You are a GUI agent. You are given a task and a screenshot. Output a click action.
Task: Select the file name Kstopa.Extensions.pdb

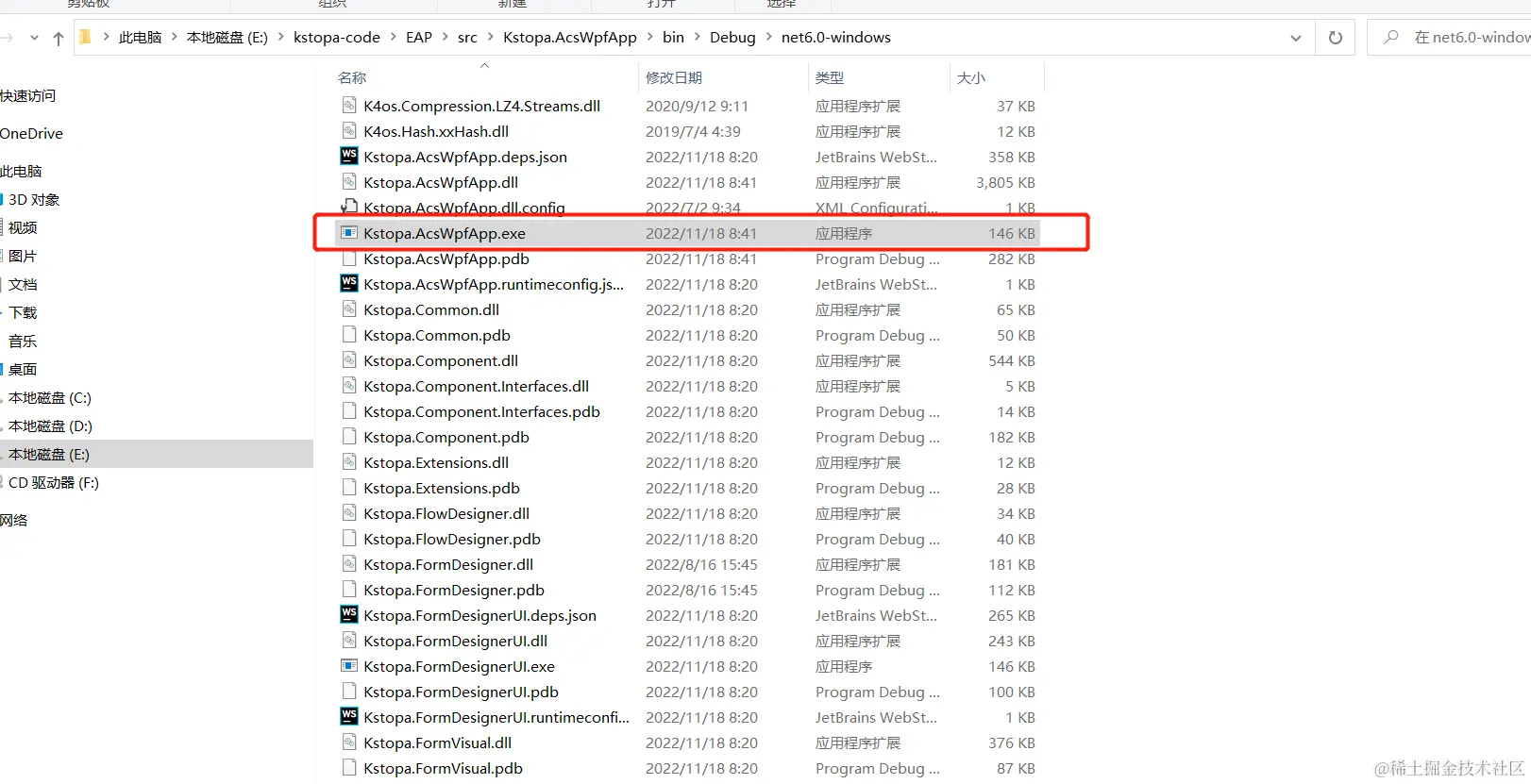[442, 488]
